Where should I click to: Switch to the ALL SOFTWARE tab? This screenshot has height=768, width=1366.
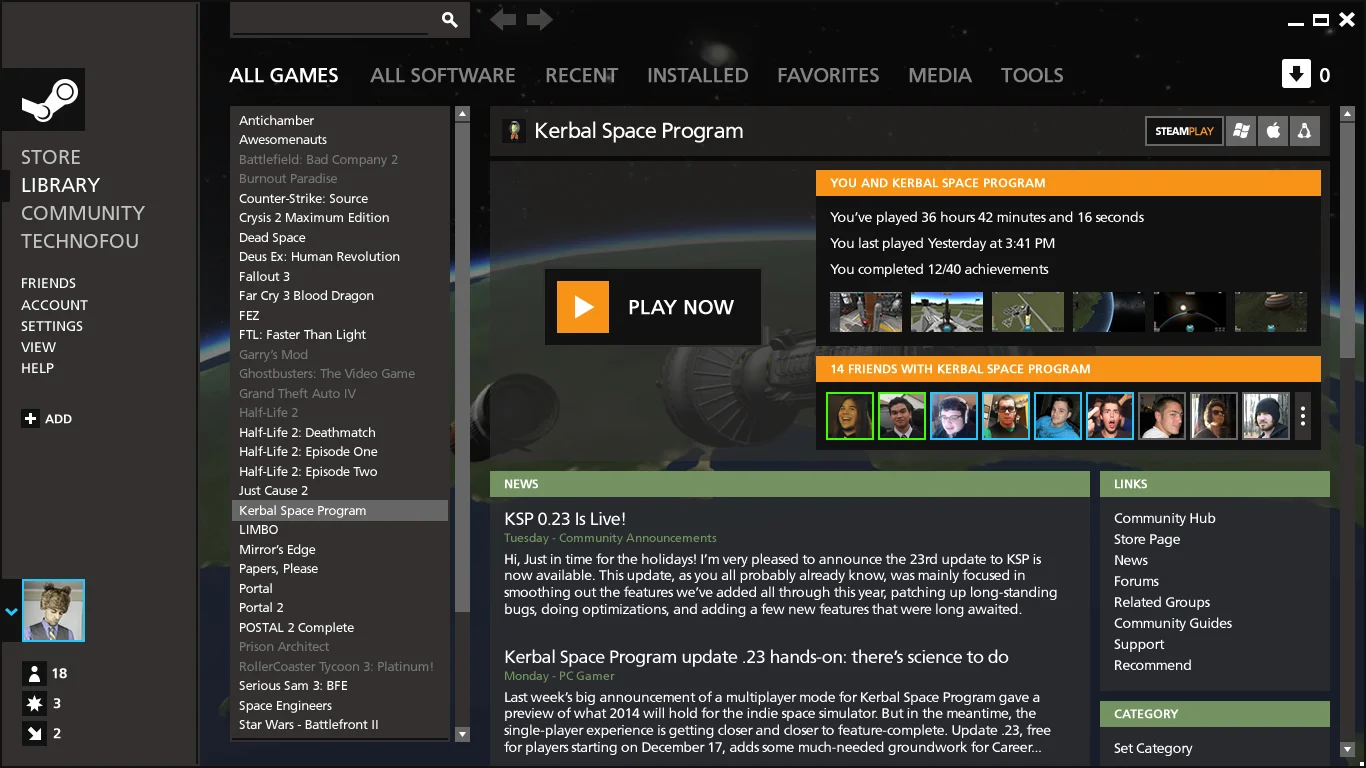[x=443, y=75]
